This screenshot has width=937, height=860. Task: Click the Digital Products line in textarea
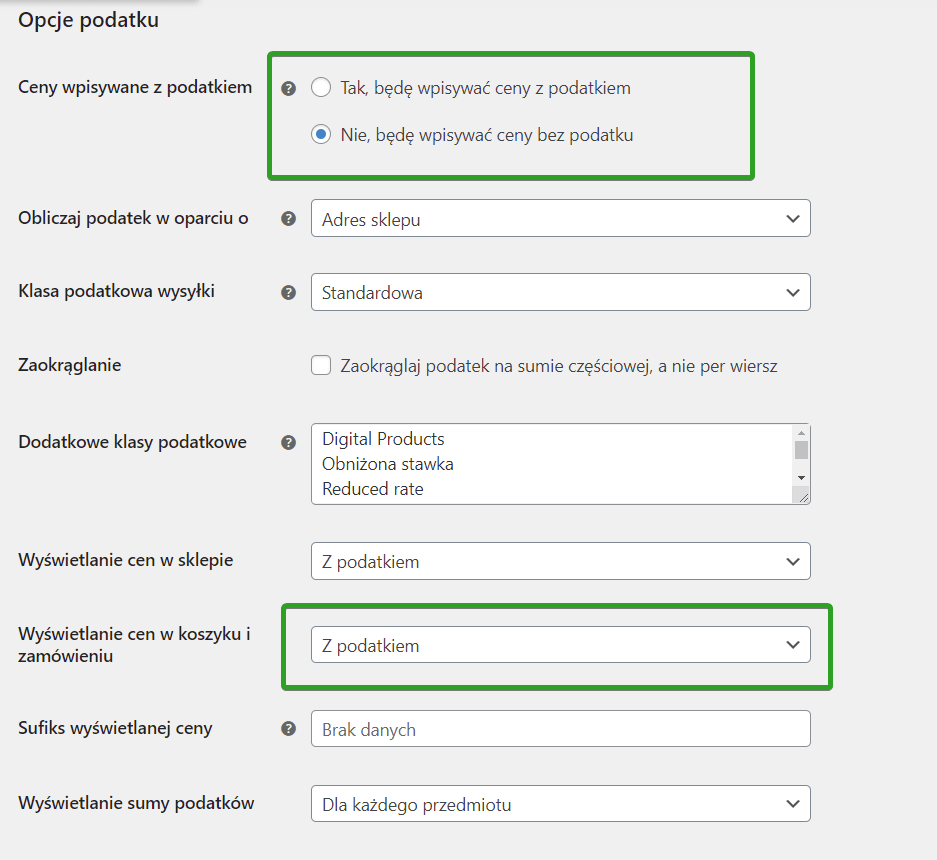coord(383,439)
